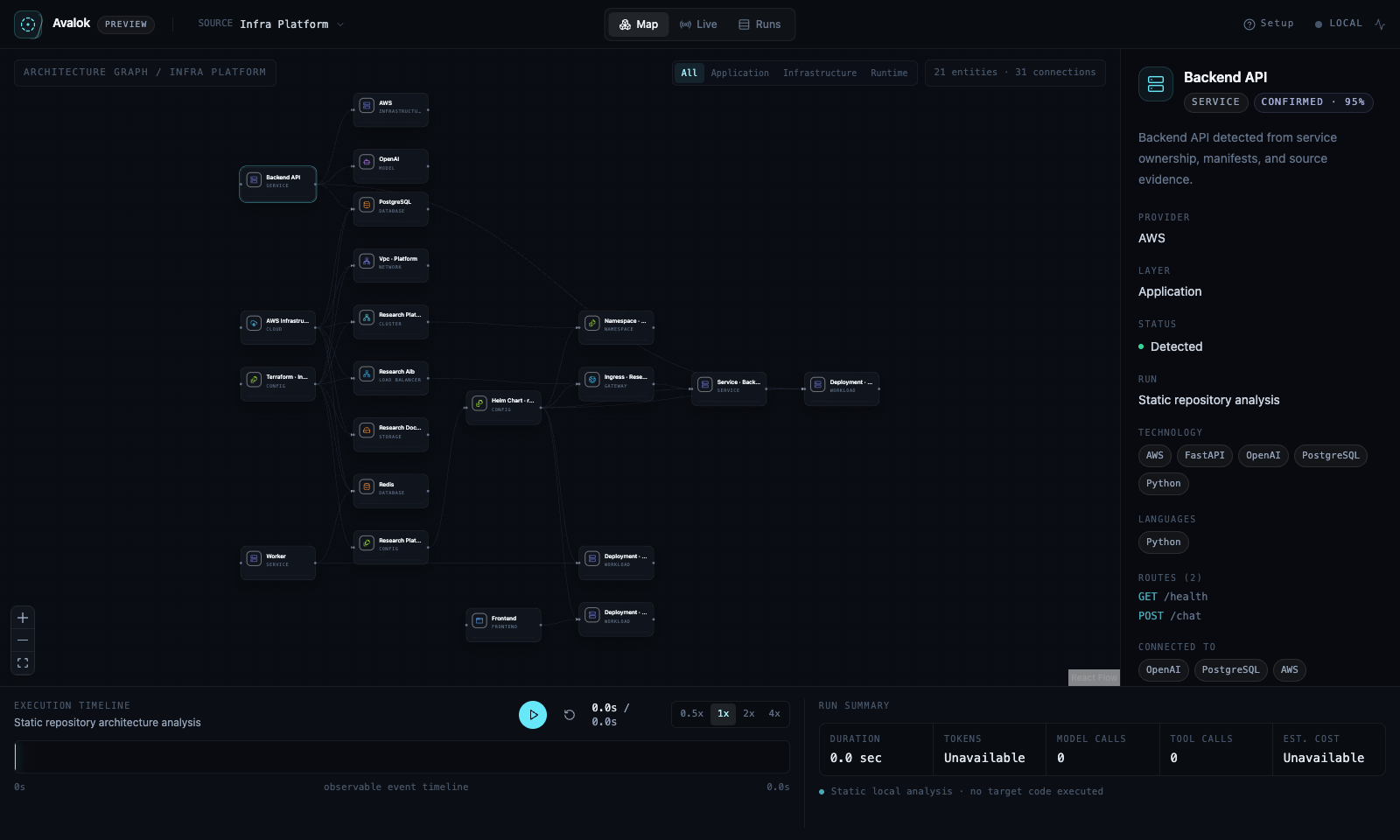
Task: Select the Backend API service node
Action: 278,184
